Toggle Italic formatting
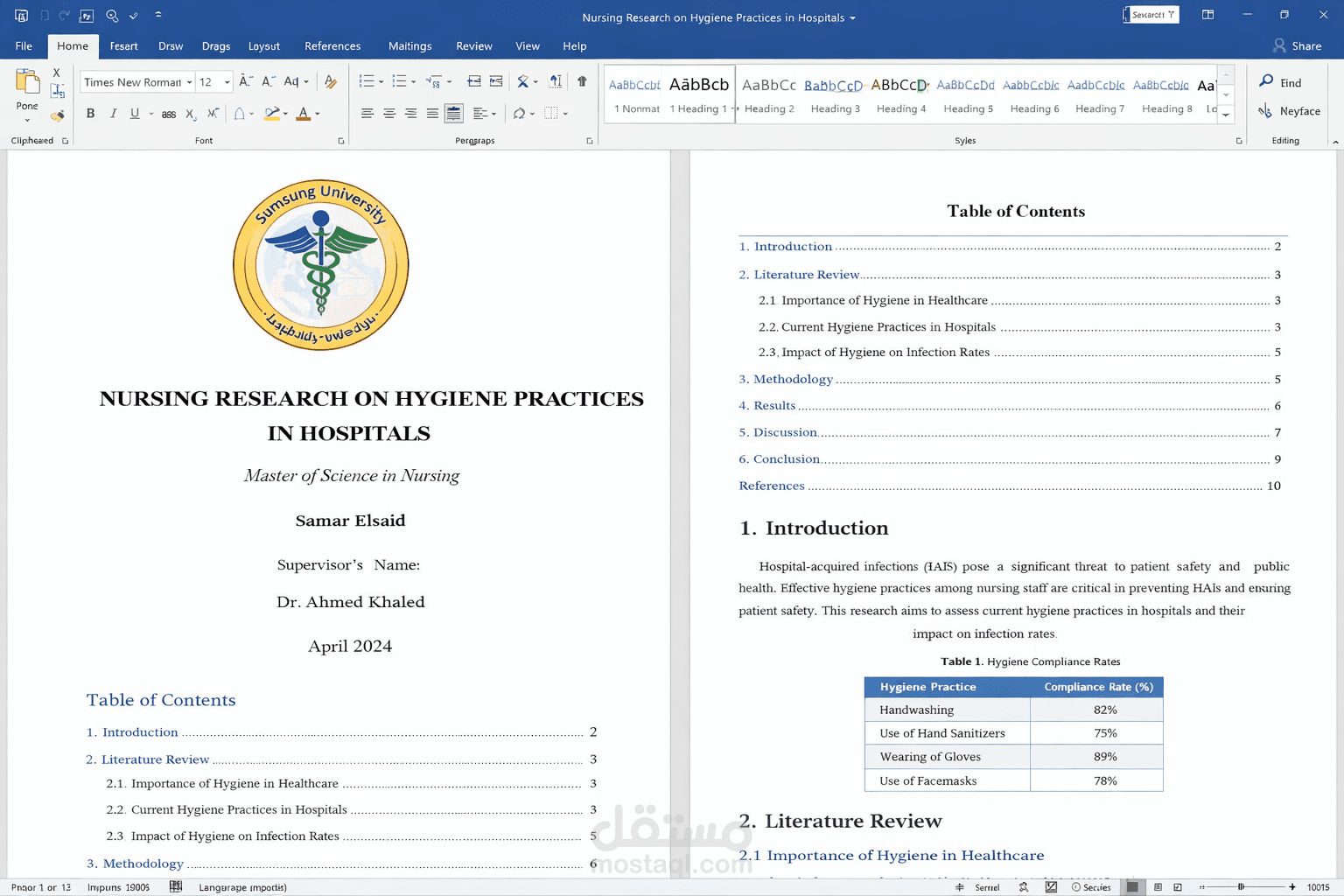The width and height of the screenshot is (1344, 896). tap(113, 113)
